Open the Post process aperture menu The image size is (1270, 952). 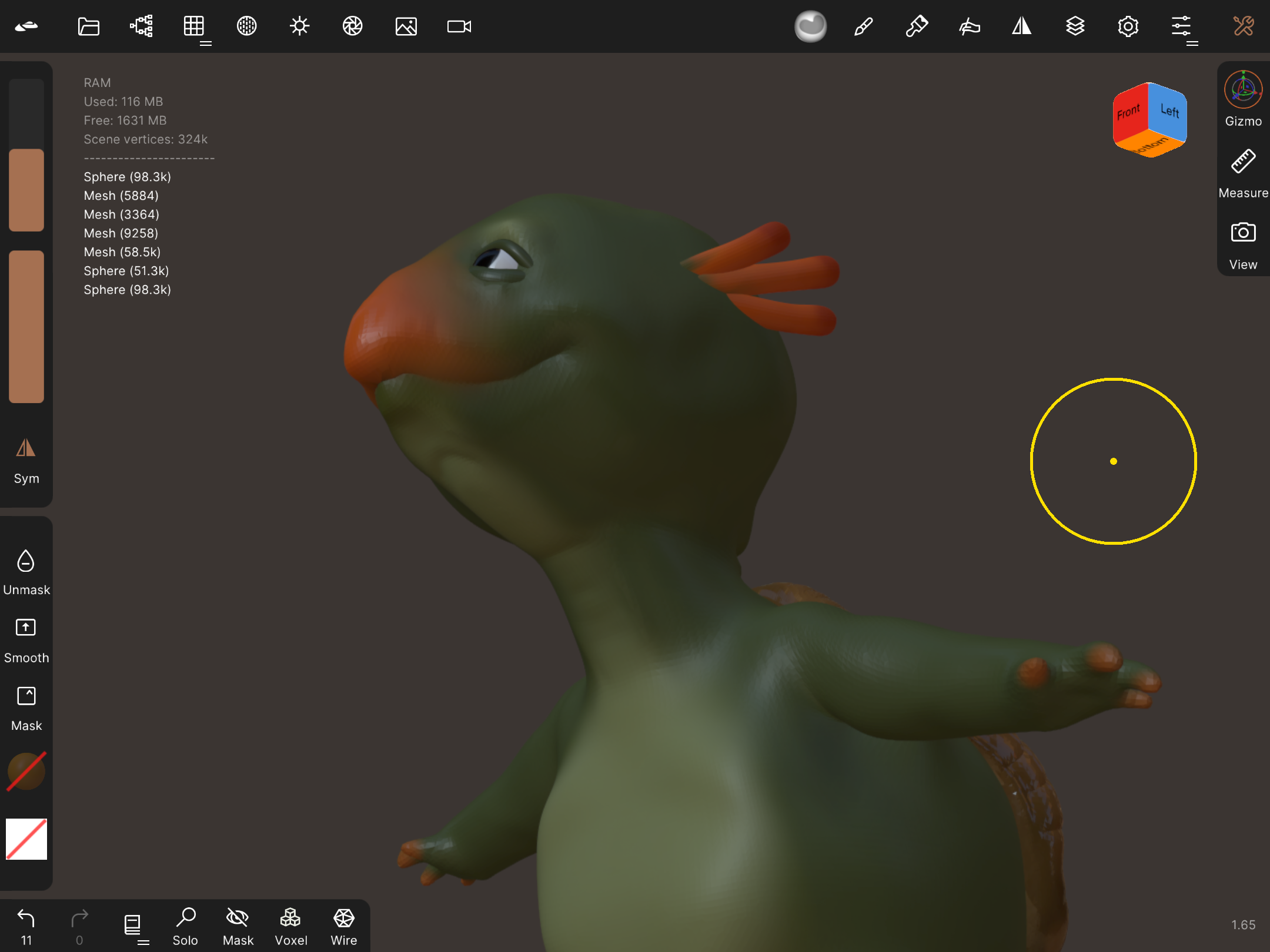(x=352, y=26)
